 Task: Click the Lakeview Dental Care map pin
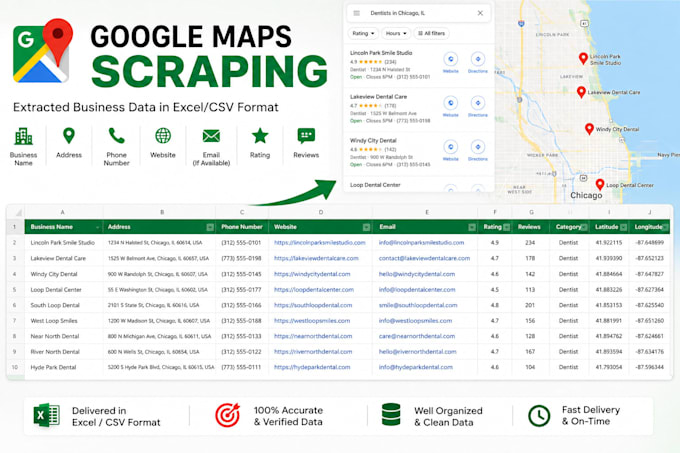point(581,92)
